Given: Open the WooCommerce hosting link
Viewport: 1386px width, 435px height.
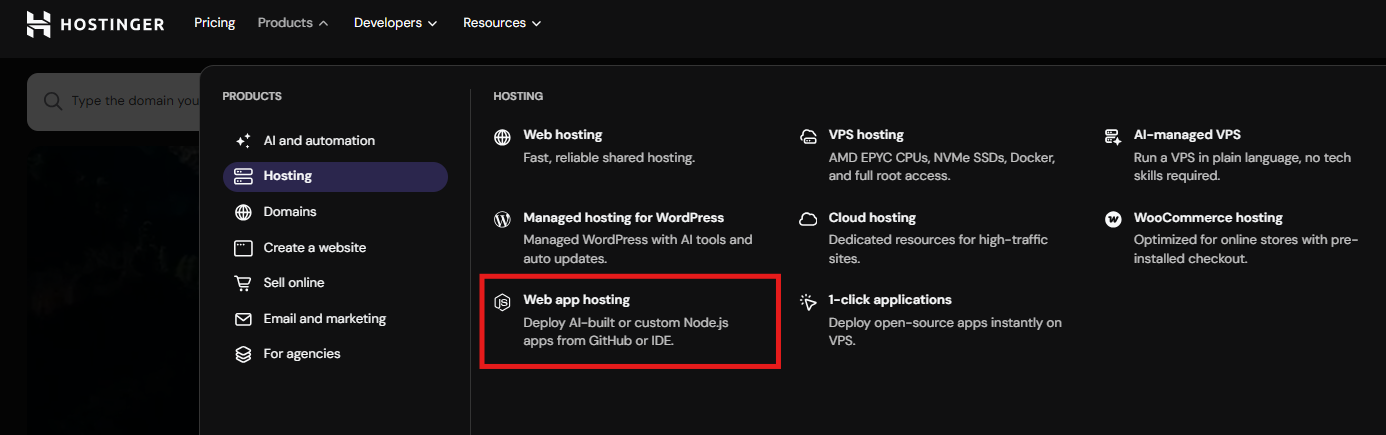Looking at the screenshot, I should tap(1208, 217).
